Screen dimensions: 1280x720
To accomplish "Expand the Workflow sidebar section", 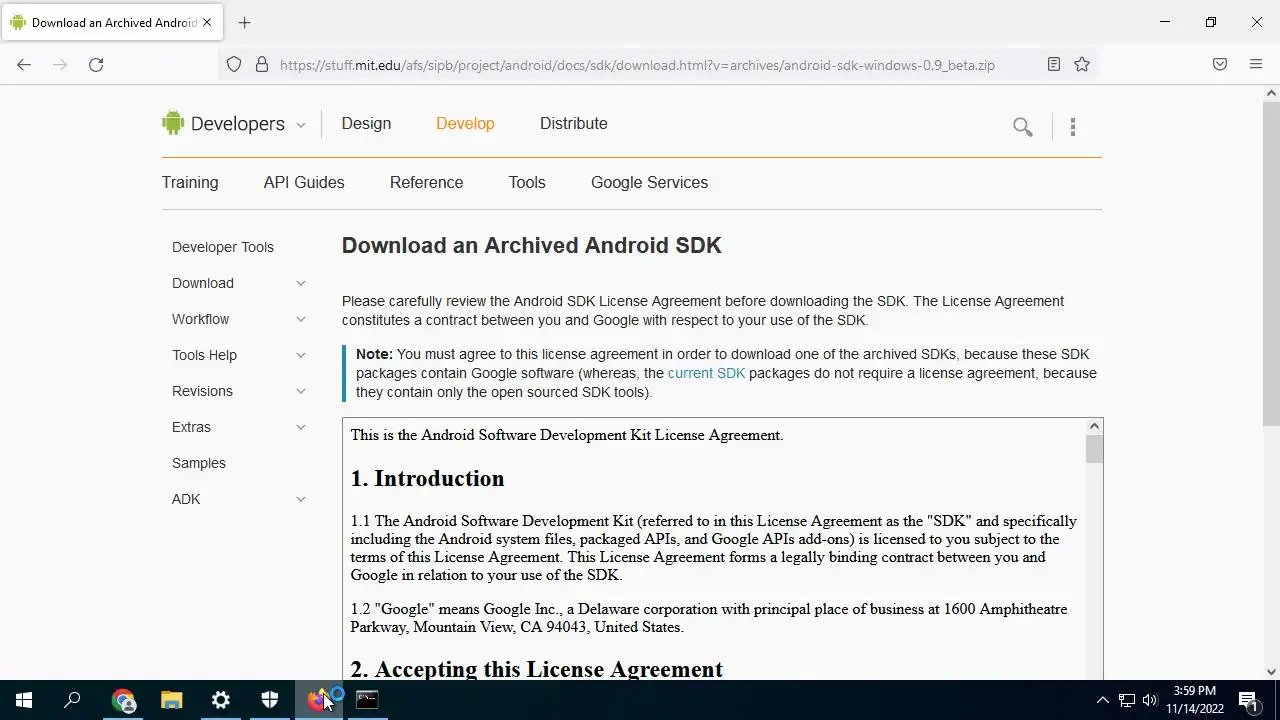I will point(300,319).
